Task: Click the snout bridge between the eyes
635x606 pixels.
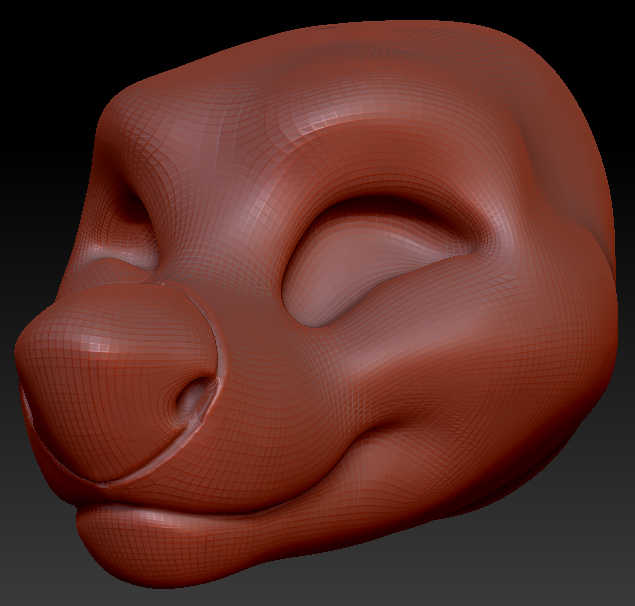Action: [215, 230]
